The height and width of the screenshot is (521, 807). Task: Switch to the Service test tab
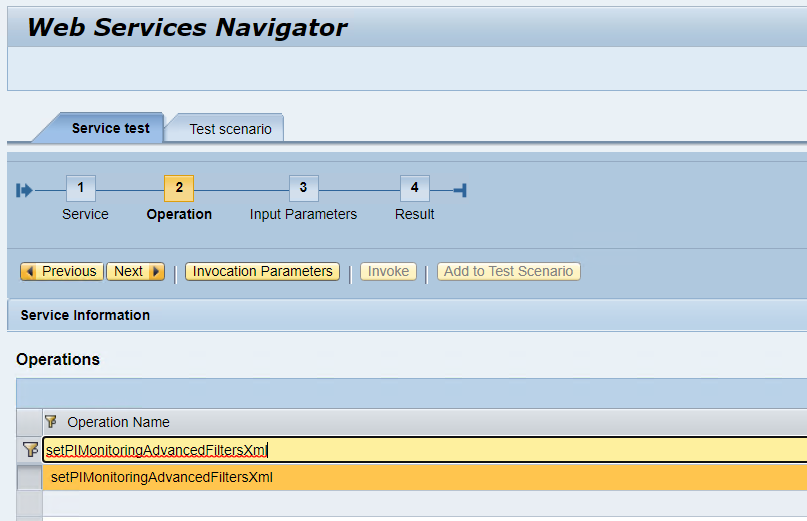click(110, 129)
